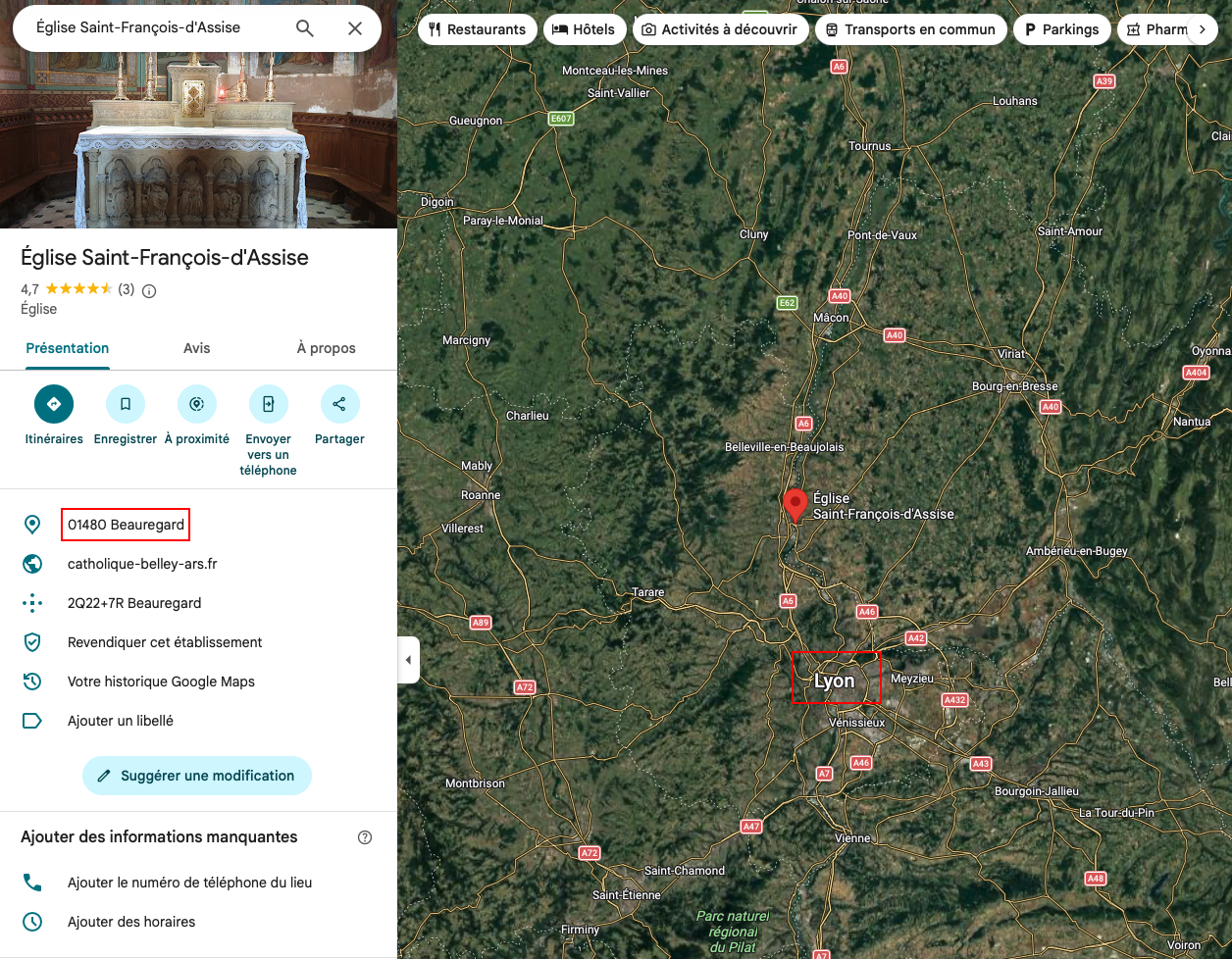Select the Hôtels filter chip
The height and width of the screenshot is (959, 1232).
pyautogui.click(x=585, y=29)
